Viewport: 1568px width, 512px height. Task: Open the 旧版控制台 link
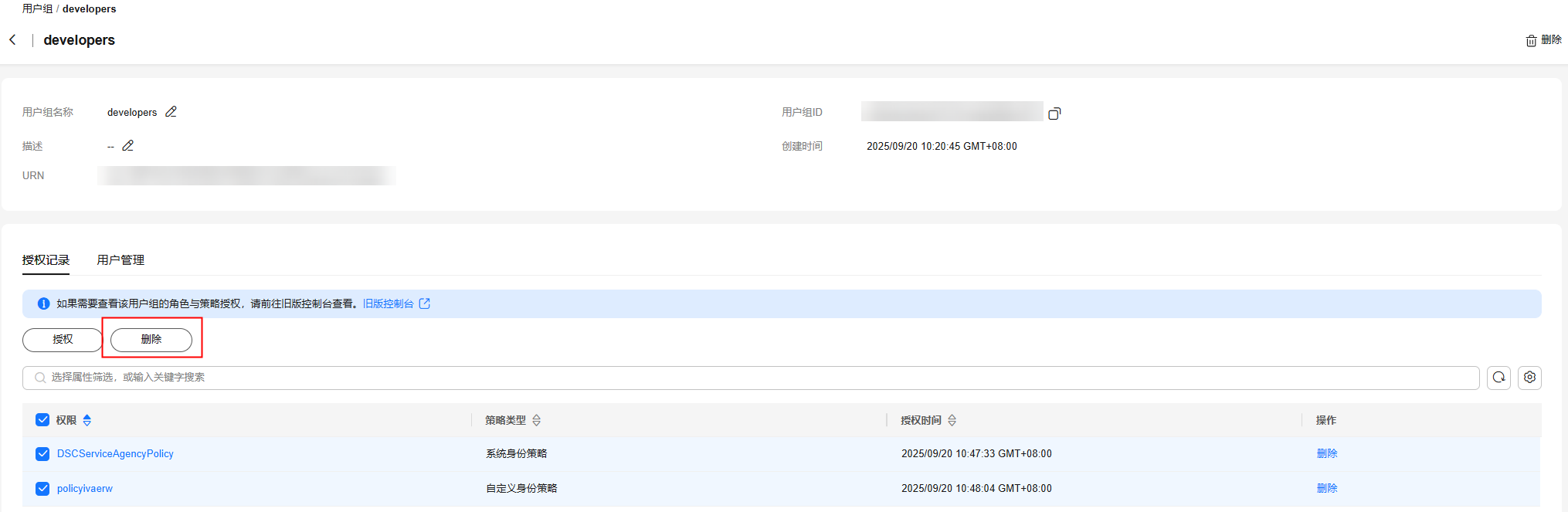[x=389, y=303]
